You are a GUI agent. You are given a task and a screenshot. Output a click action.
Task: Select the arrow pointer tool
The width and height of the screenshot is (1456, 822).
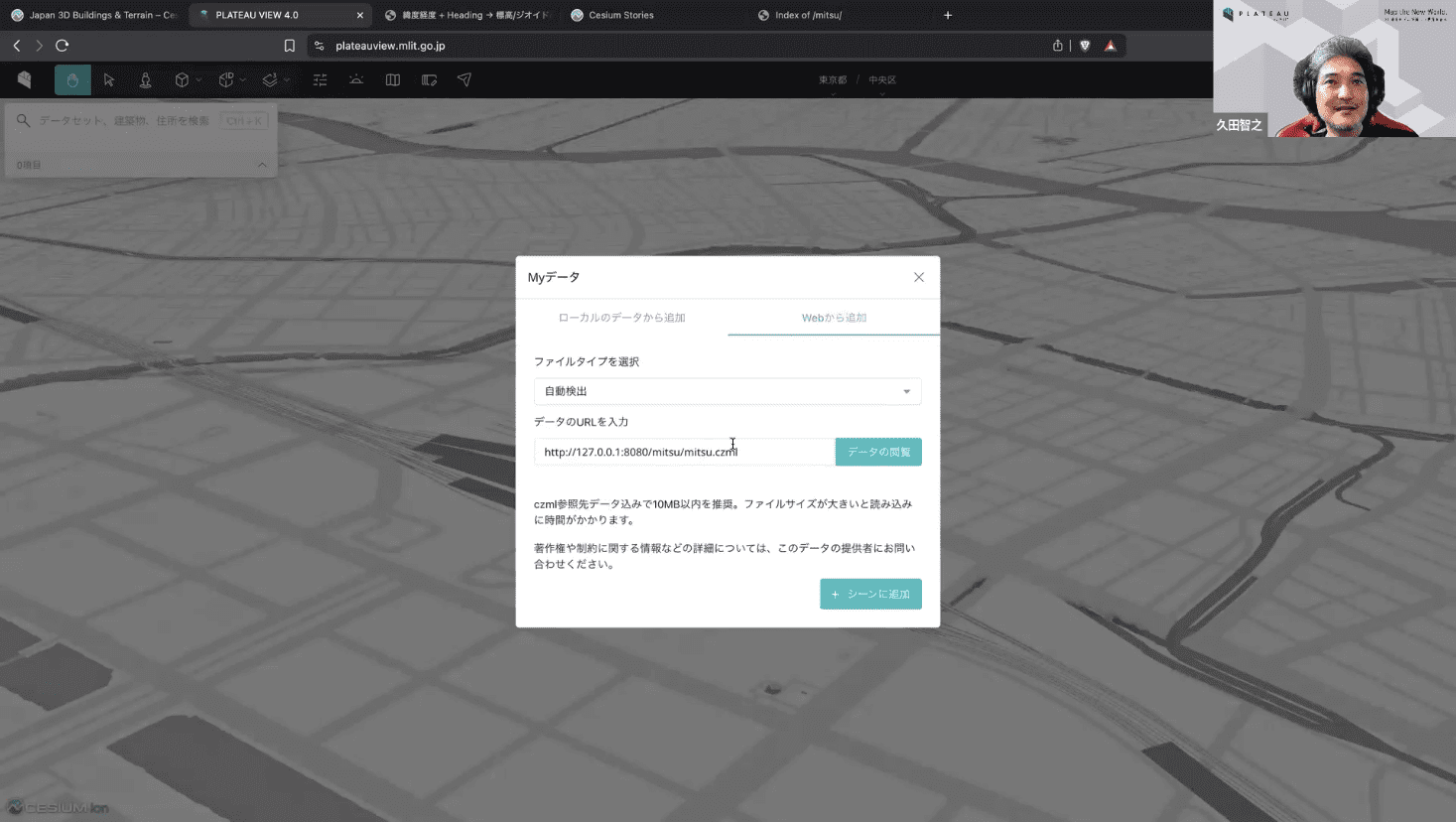pyautogui.click(x=109, y=80)
